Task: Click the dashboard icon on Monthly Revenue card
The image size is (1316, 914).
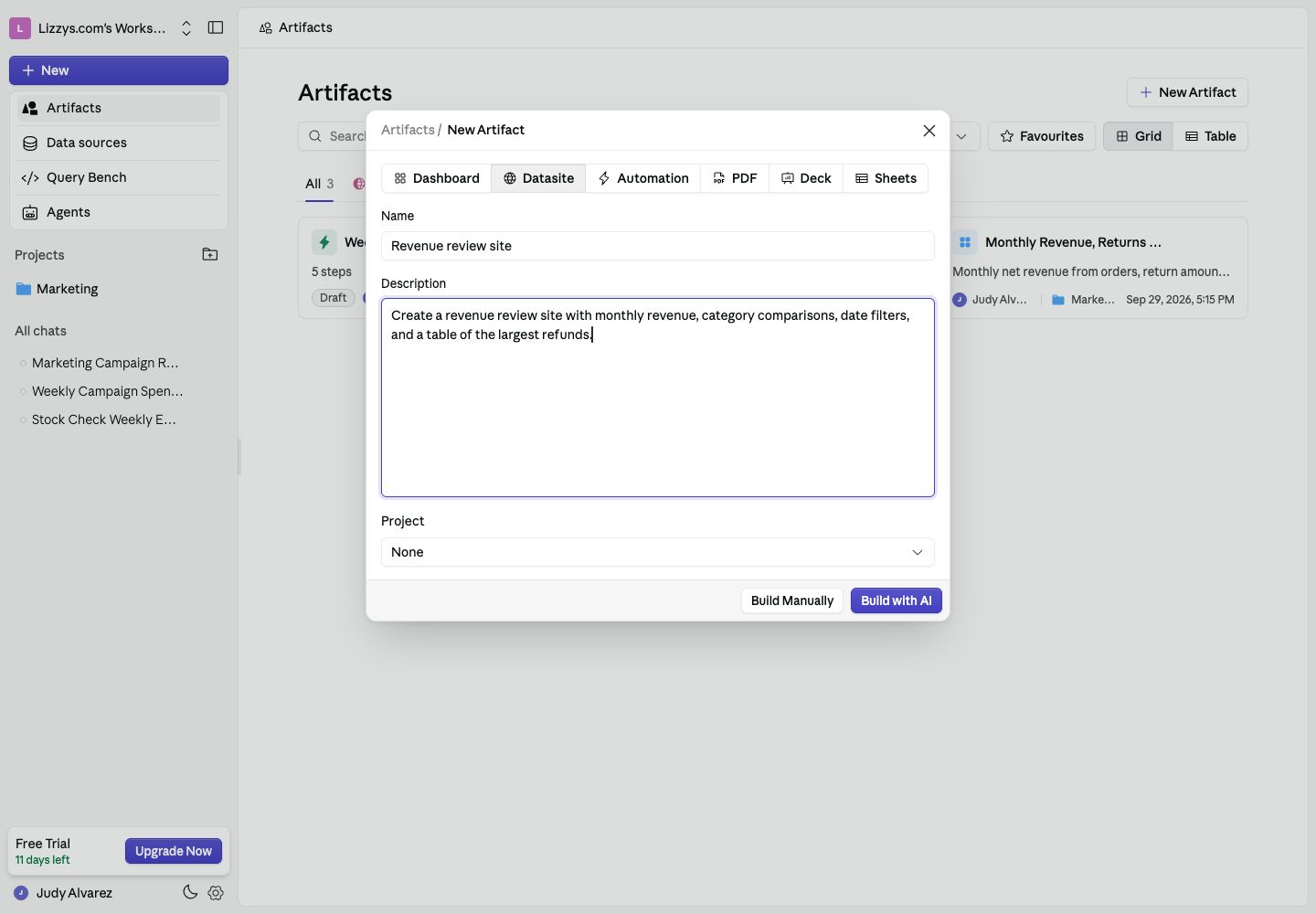Action: (x=965, y=242)
